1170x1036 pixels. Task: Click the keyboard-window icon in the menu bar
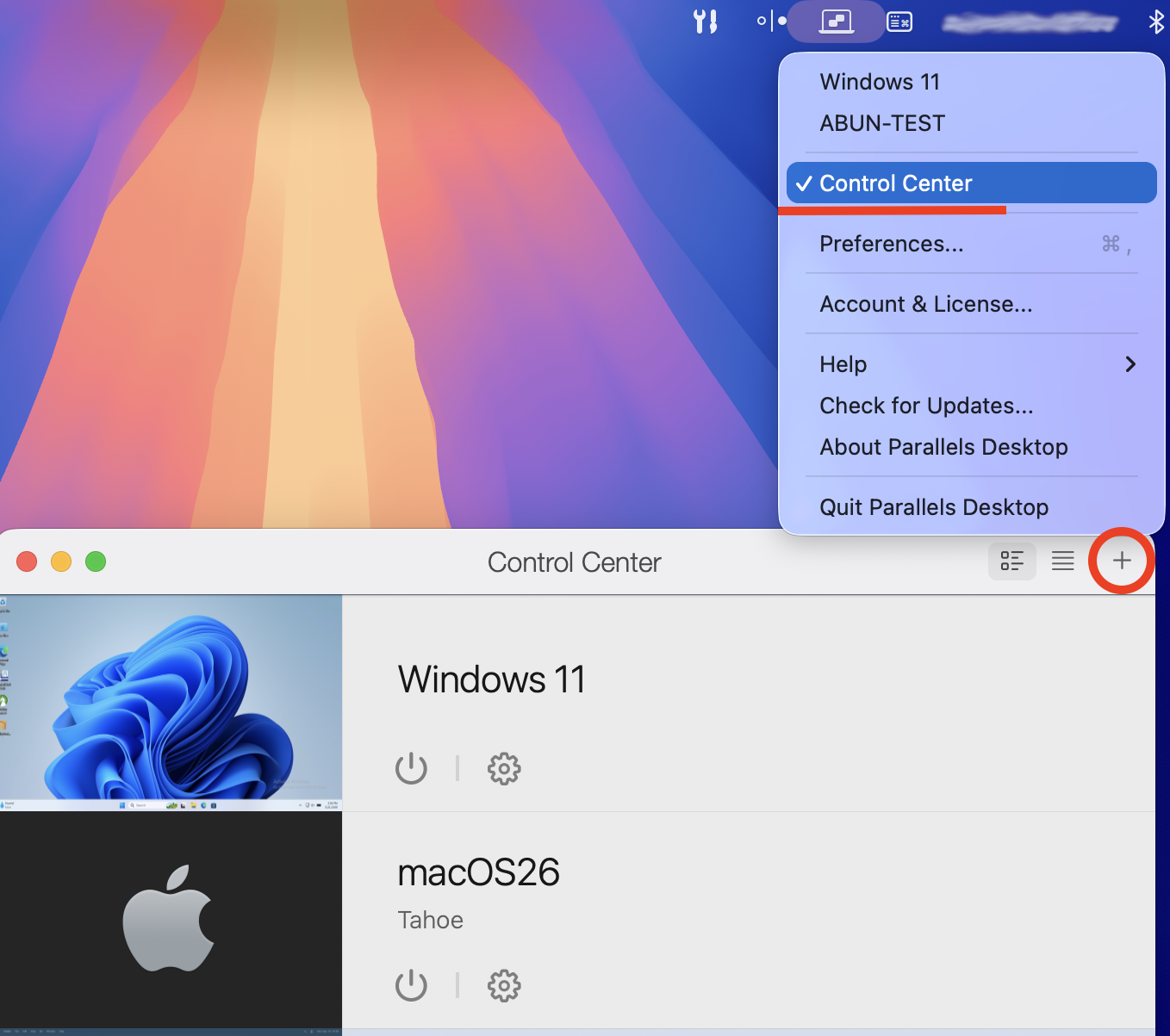tap(899, 22)
